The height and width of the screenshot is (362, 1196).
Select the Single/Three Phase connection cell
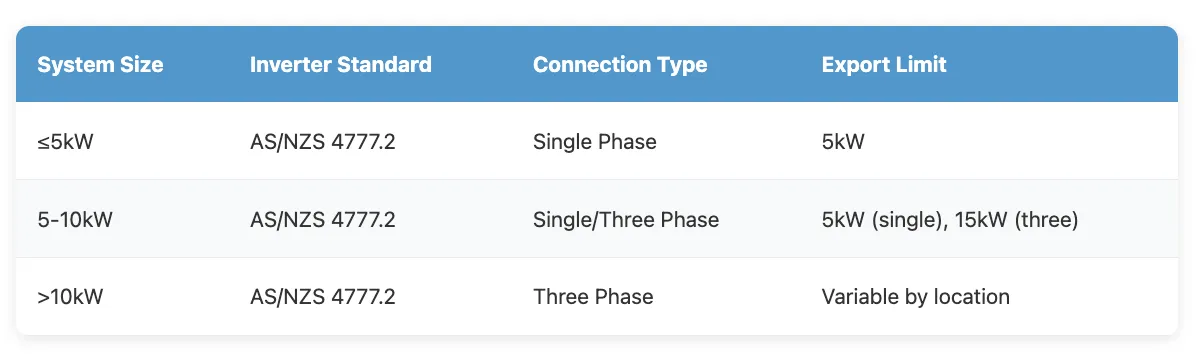tap(625, 220)
